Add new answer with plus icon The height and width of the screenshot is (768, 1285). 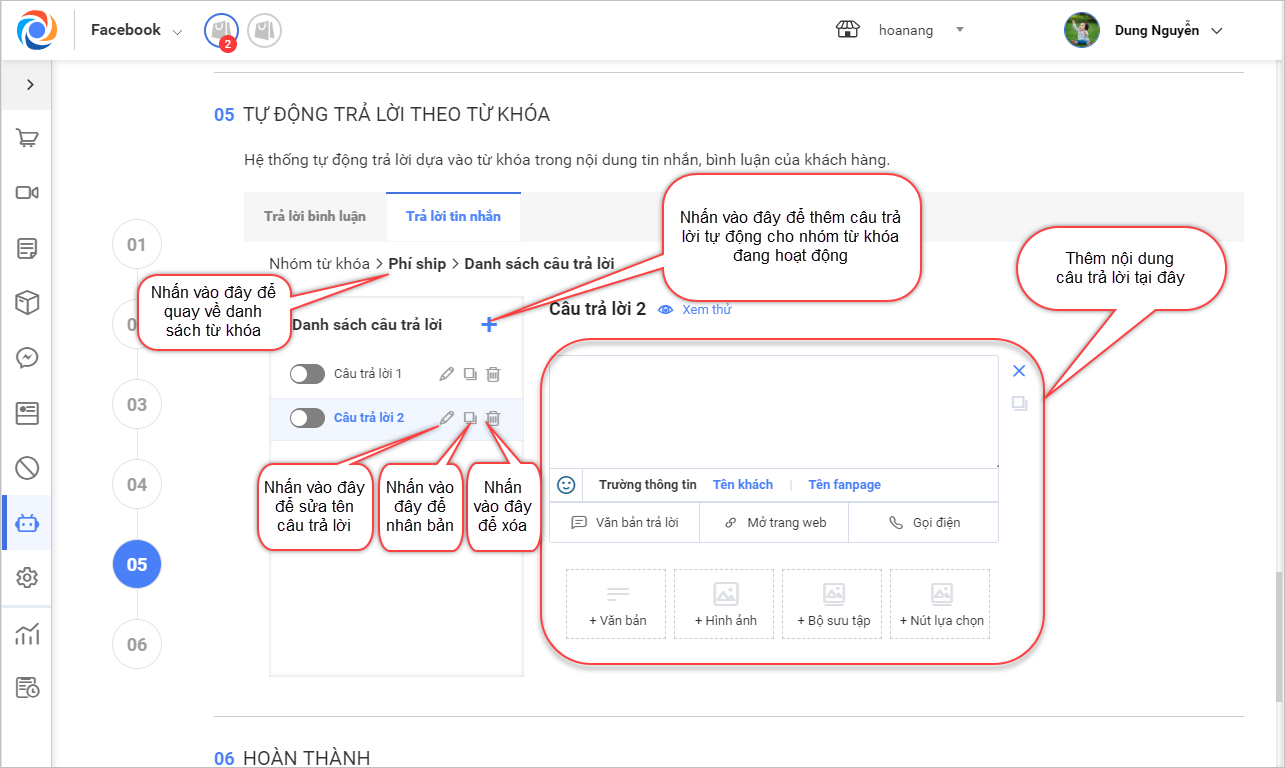[489, 324]
